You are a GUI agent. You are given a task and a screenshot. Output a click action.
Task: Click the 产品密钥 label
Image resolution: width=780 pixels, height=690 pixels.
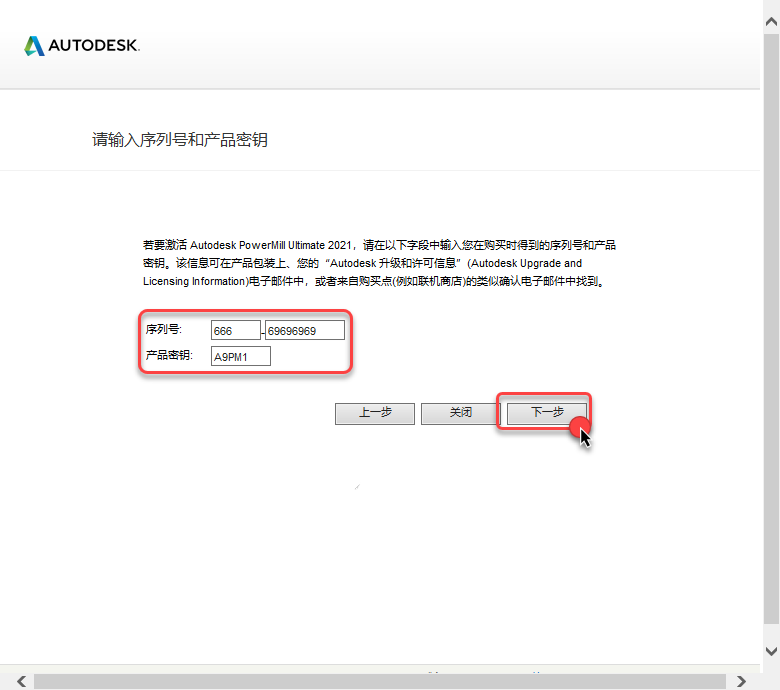tap(169, 355)
